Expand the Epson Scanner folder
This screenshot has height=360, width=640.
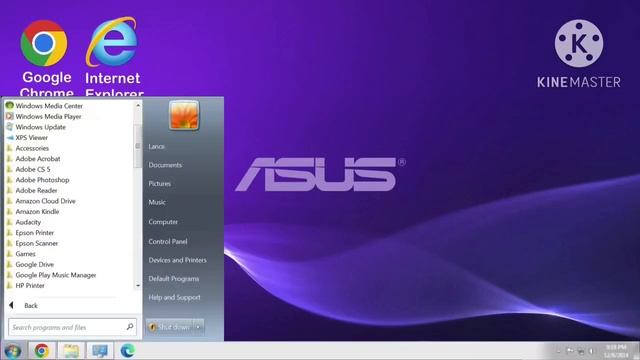tap(33, 243)
